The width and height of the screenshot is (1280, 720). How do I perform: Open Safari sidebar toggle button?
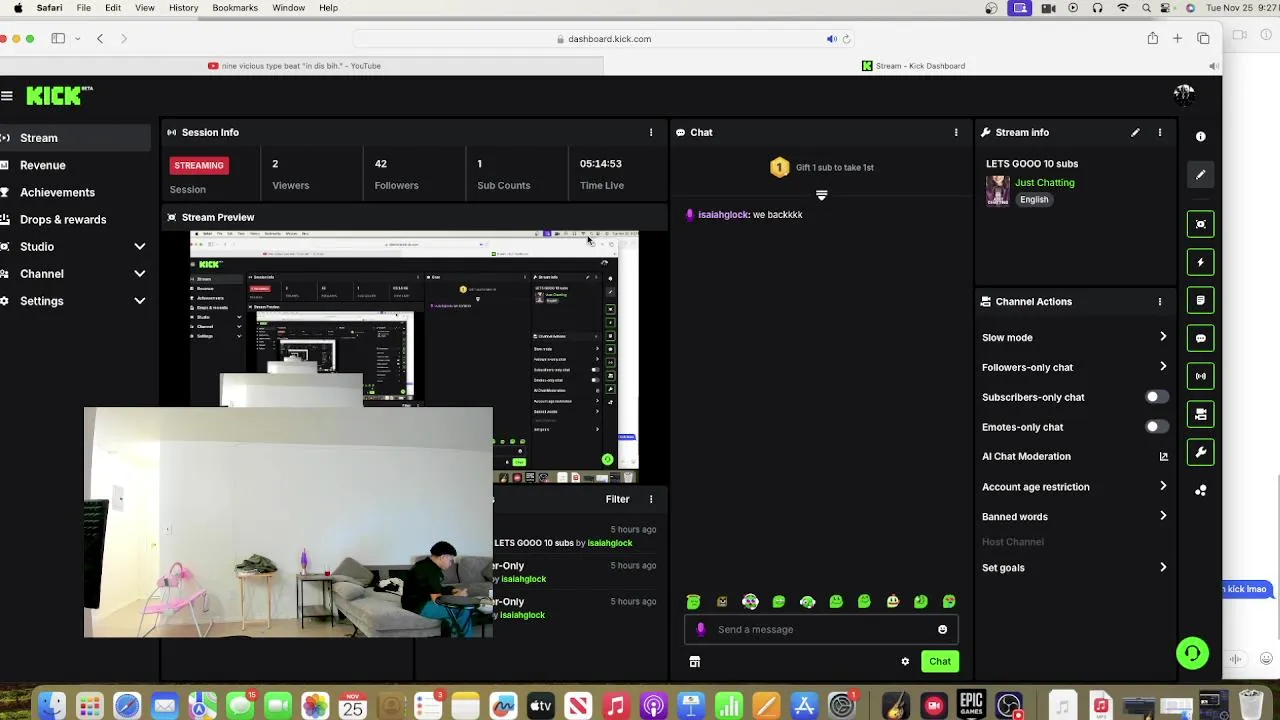58,39
